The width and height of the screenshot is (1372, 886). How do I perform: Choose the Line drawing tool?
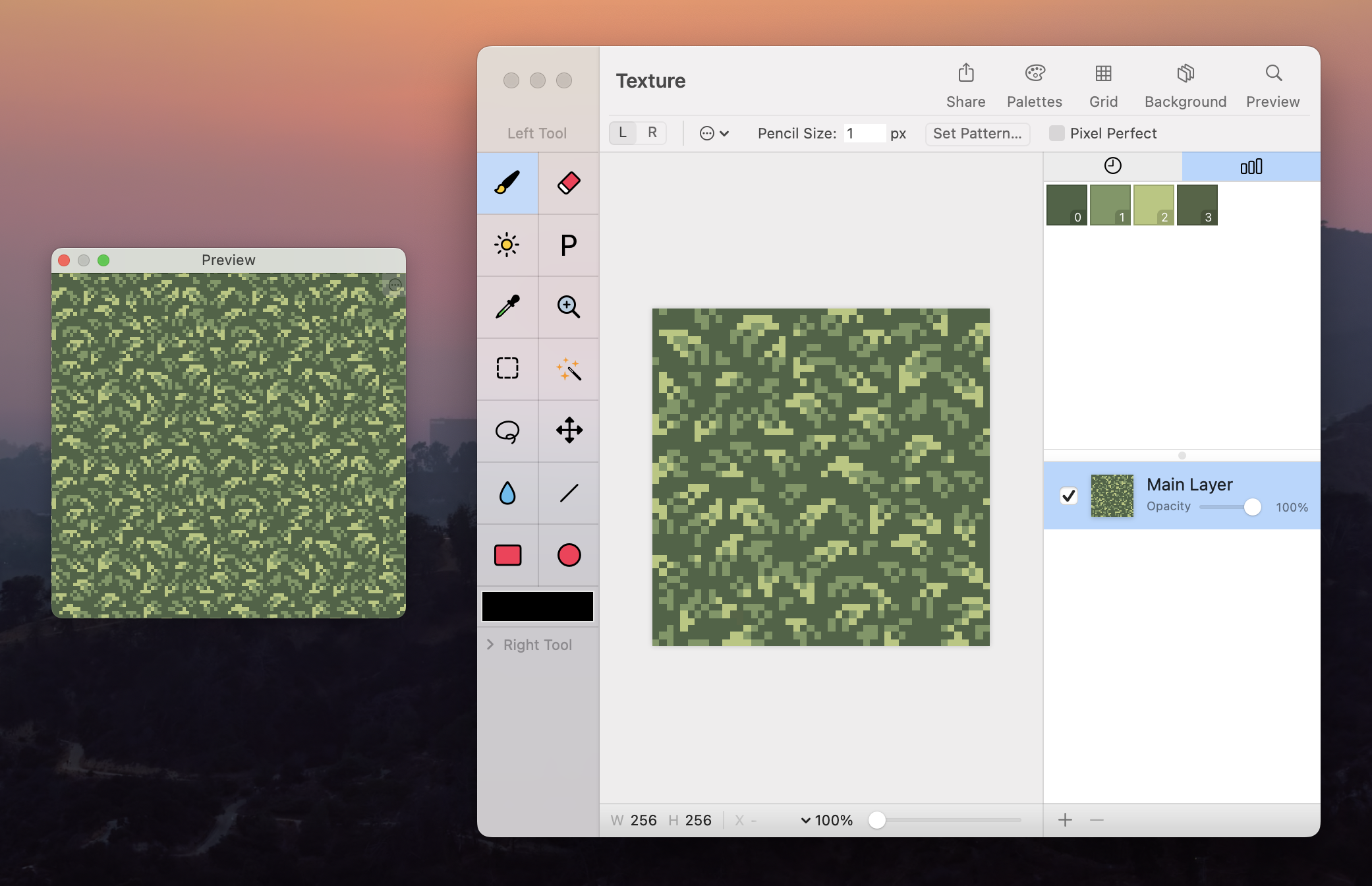point(569,493)
